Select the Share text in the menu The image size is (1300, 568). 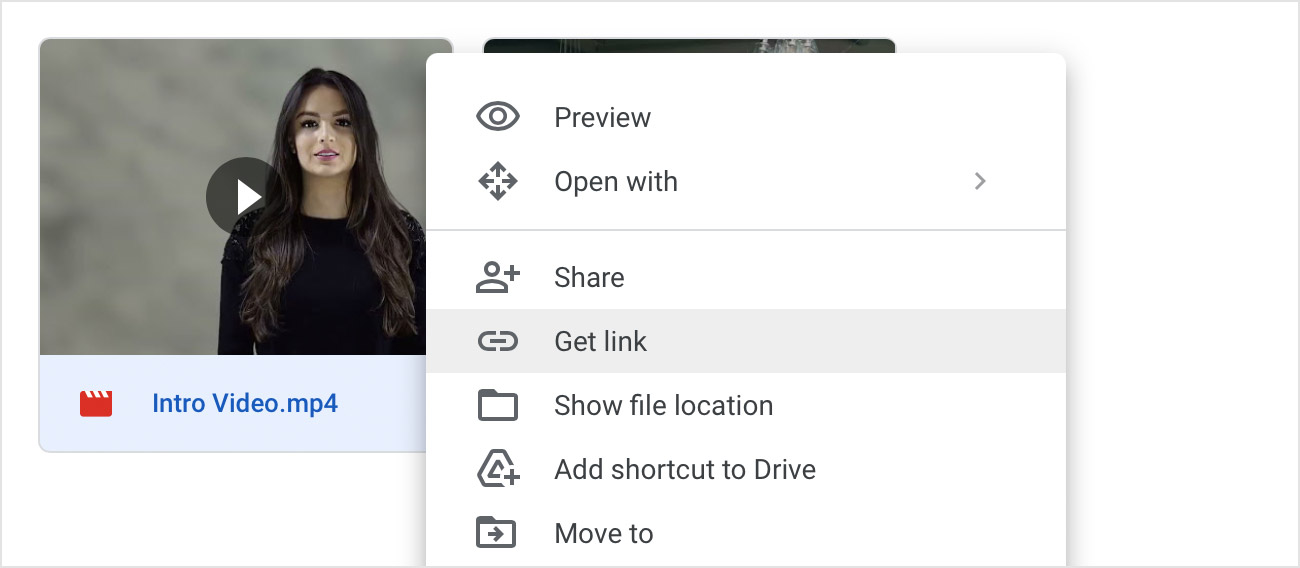589,278
